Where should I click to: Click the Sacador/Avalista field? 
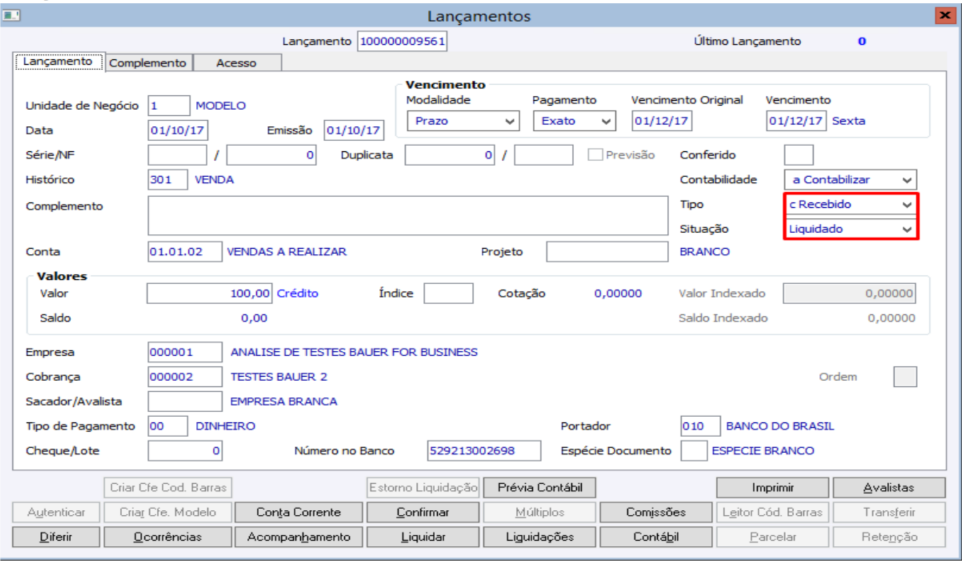pyautogui.click(x=185, y=401)
